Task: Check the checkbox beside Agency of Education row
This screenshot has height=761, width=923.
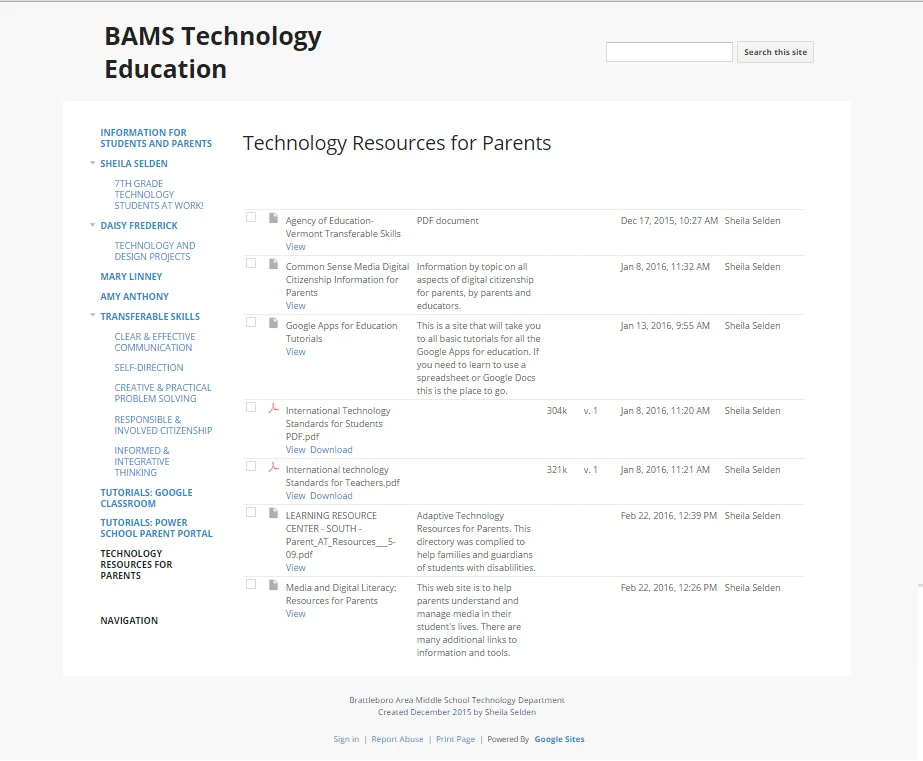Action: click(252, 217)
